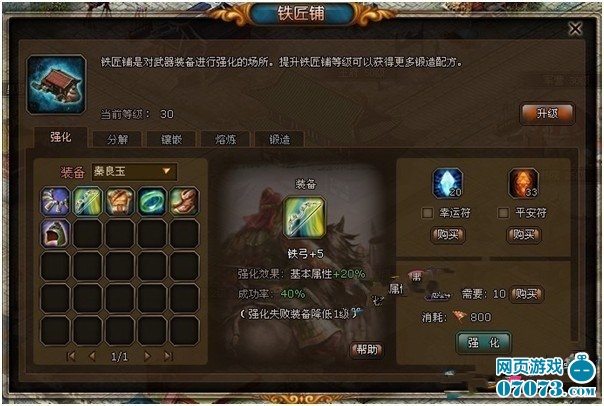Click the blacksmith shop building thumbnail

point(56,84)
